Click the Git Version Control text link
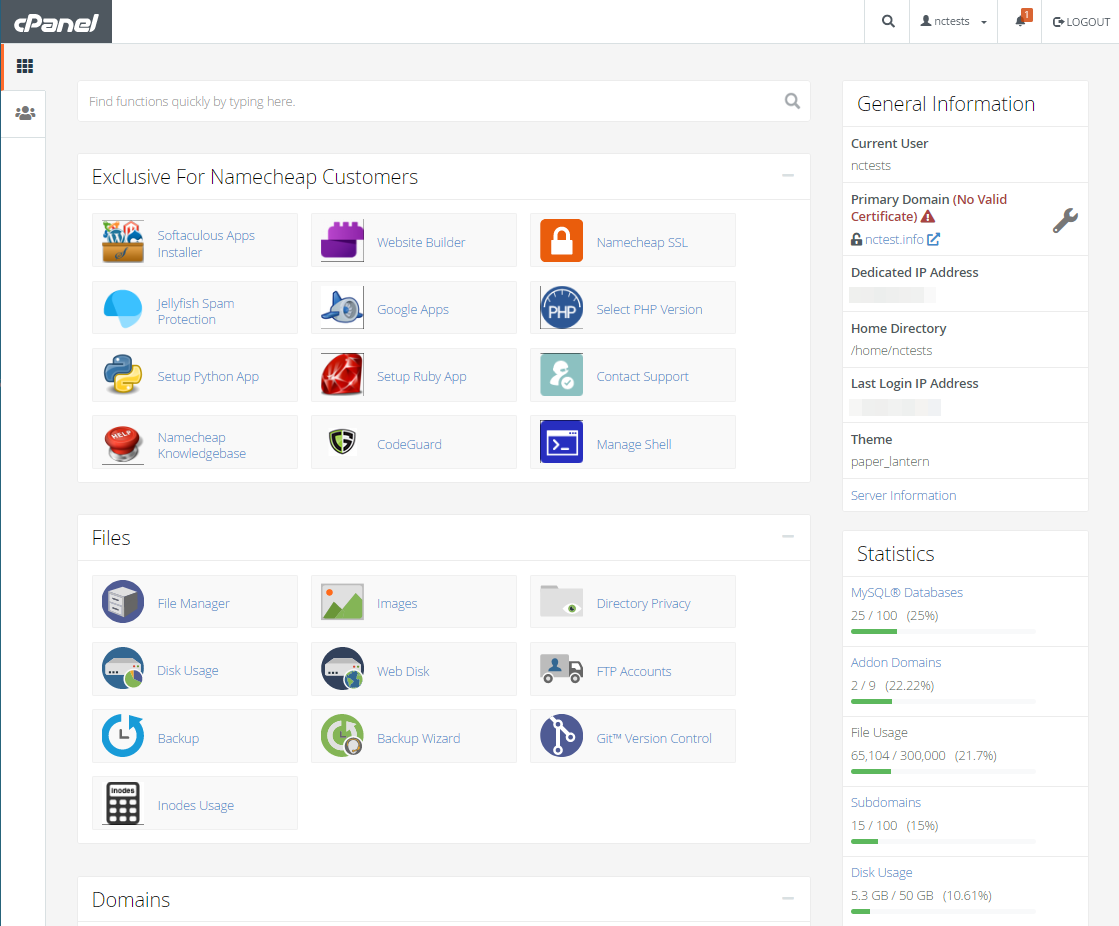This screenshot has width=1119, height=926. coord(654,738)
